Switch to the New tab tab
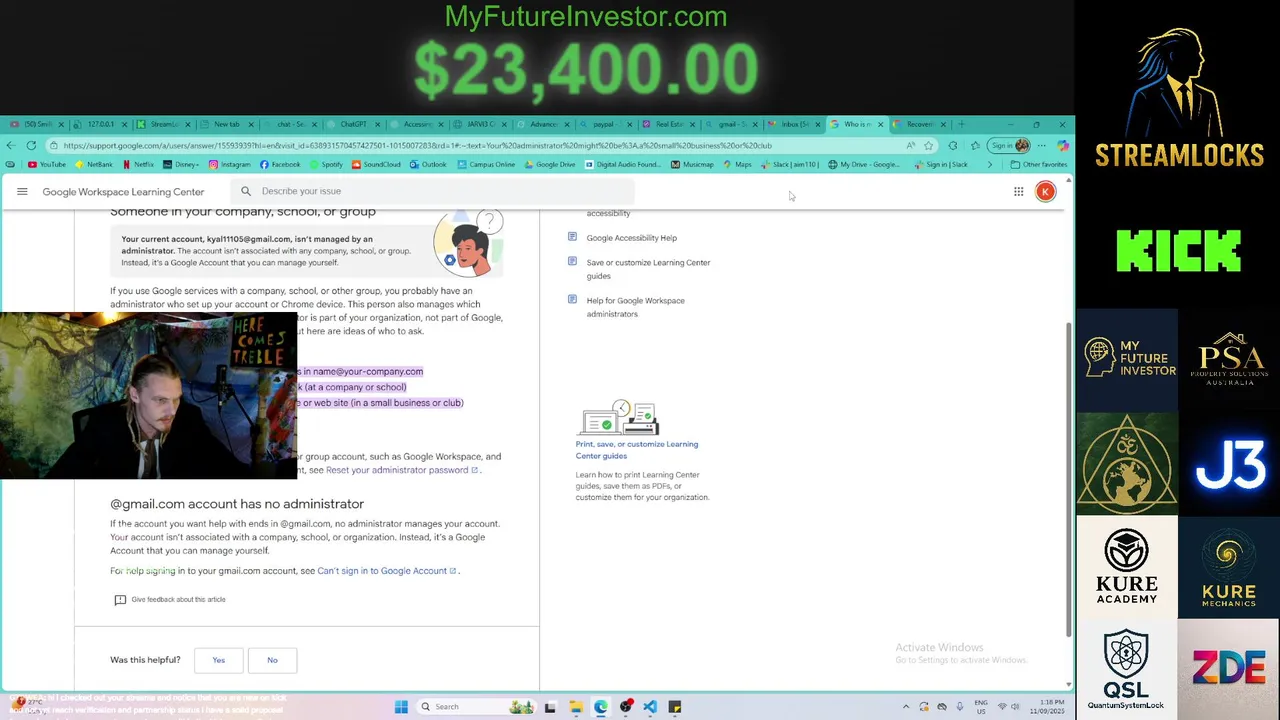Screen dimensions: 1280x720 click(x=226, y=124)
